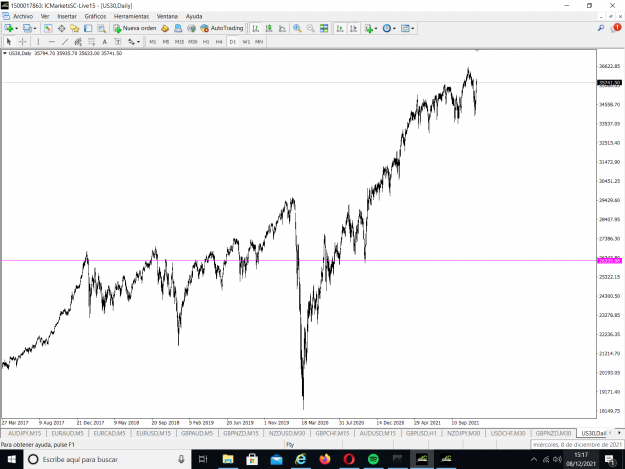Open the Market Watch window icon

pos(48,28)
